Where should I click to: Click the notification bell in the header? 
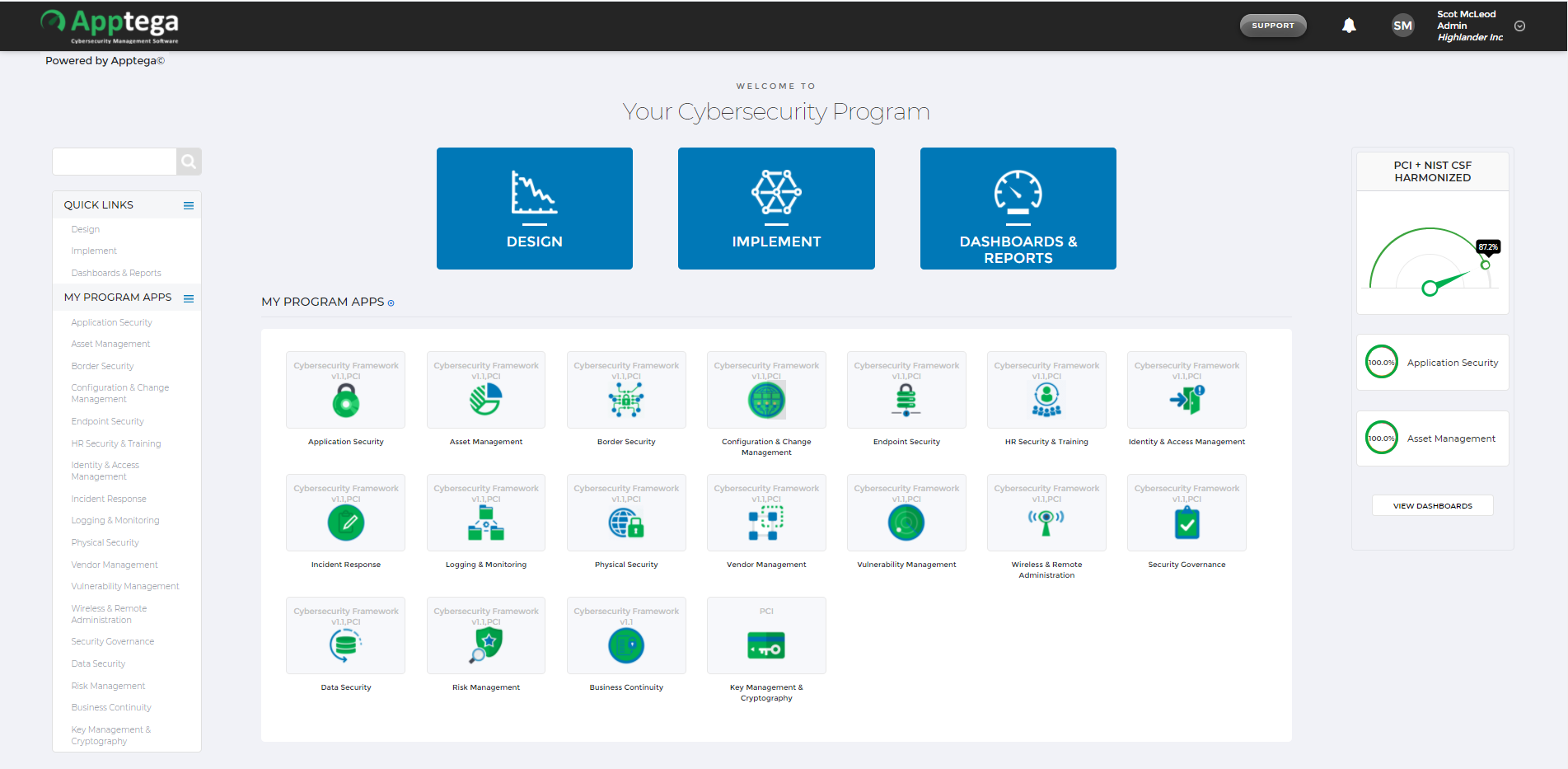(1349, 26)
